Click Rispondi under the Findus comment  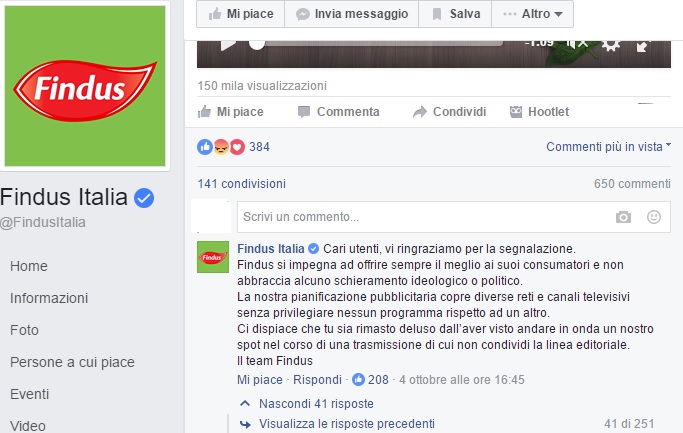(317, 380)
